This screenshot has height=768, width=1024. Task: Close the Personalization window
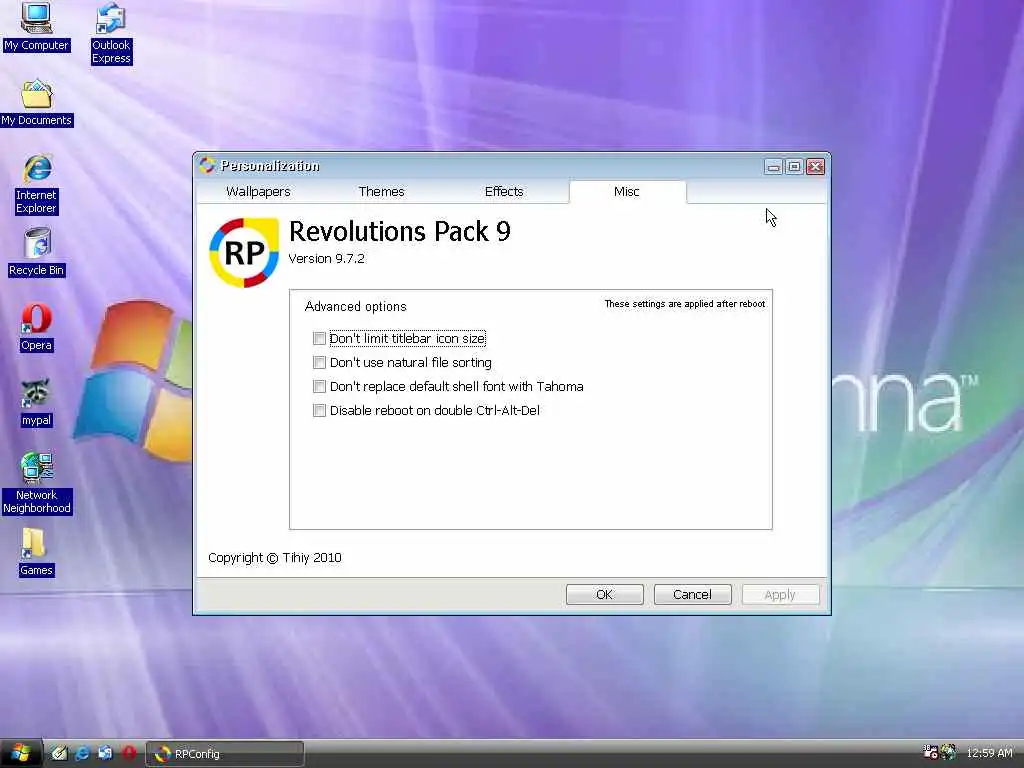click(x=815, y=167)
